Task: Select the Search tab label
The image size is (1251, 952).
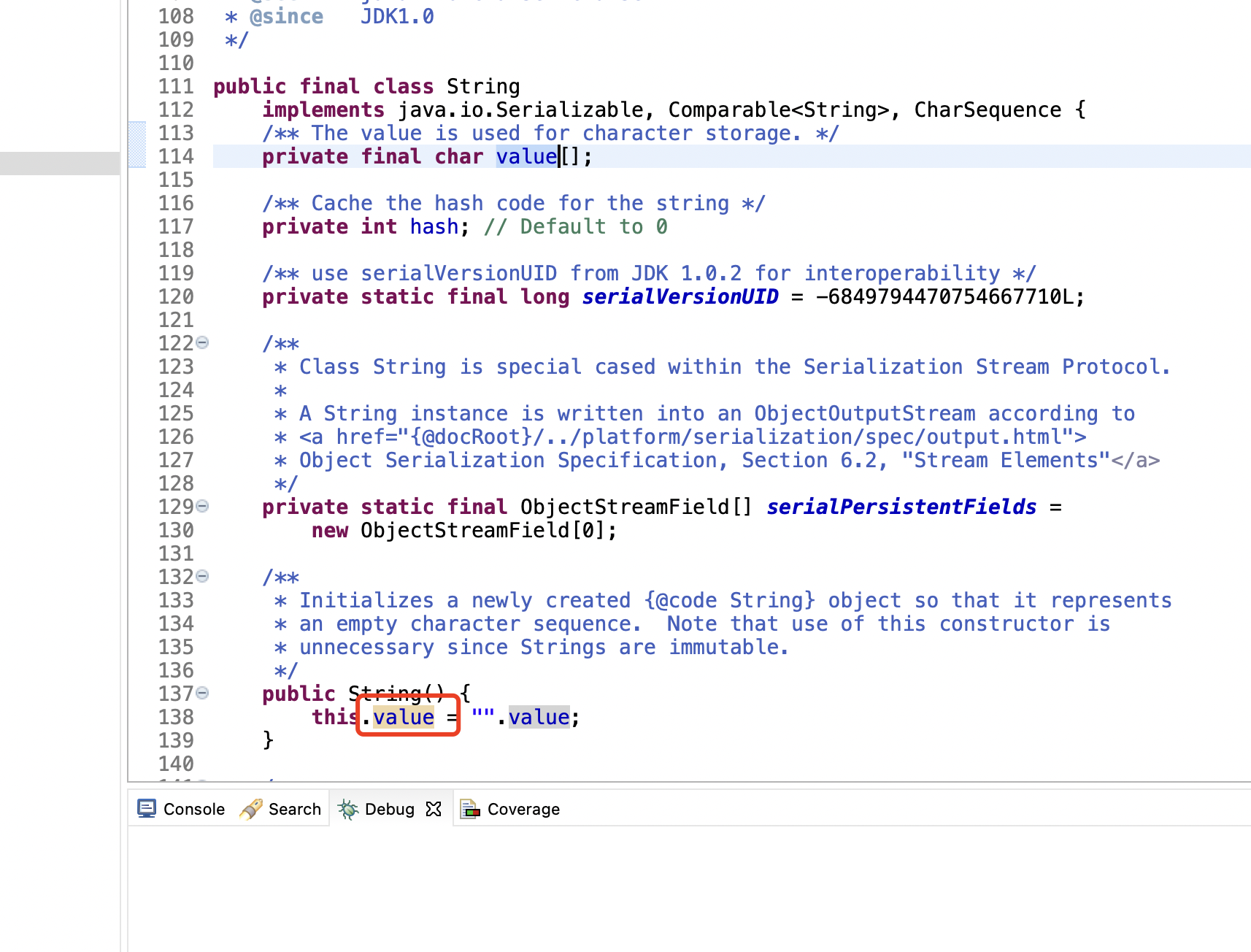Action: [x=294, y=809]
